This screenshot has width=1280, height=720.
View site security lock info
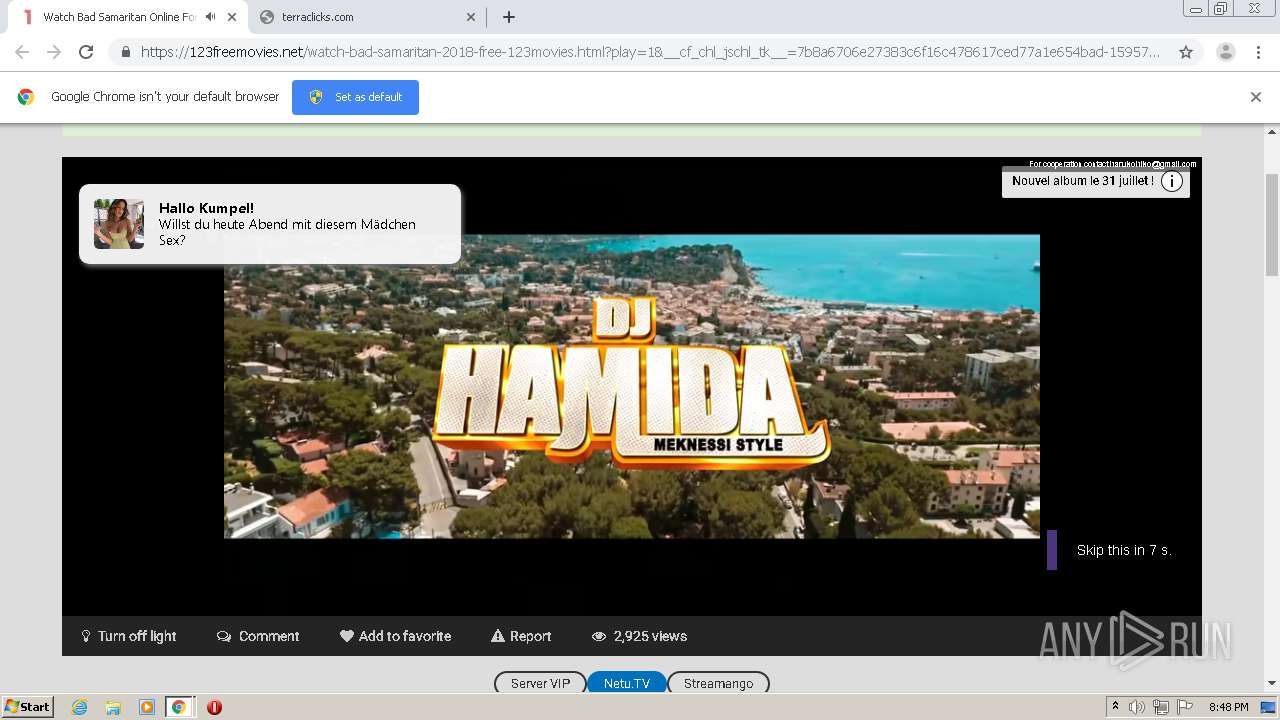point(126,52)
